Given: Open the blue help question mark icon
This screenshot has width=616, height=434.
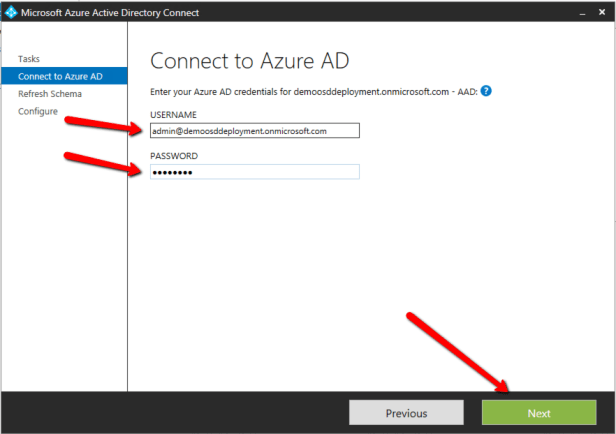Looking at the screenshot, I should click(x=486, y=90).
